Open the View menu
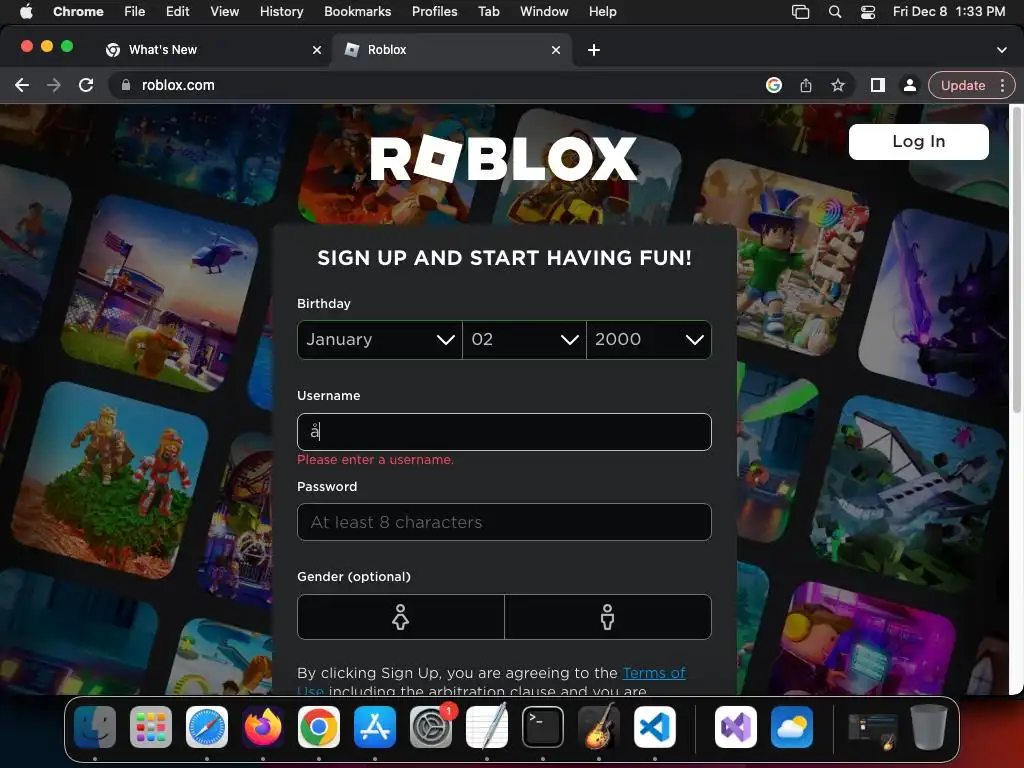Image resolution: width=1024 pixels, height=768 pixels. point(224,11)
